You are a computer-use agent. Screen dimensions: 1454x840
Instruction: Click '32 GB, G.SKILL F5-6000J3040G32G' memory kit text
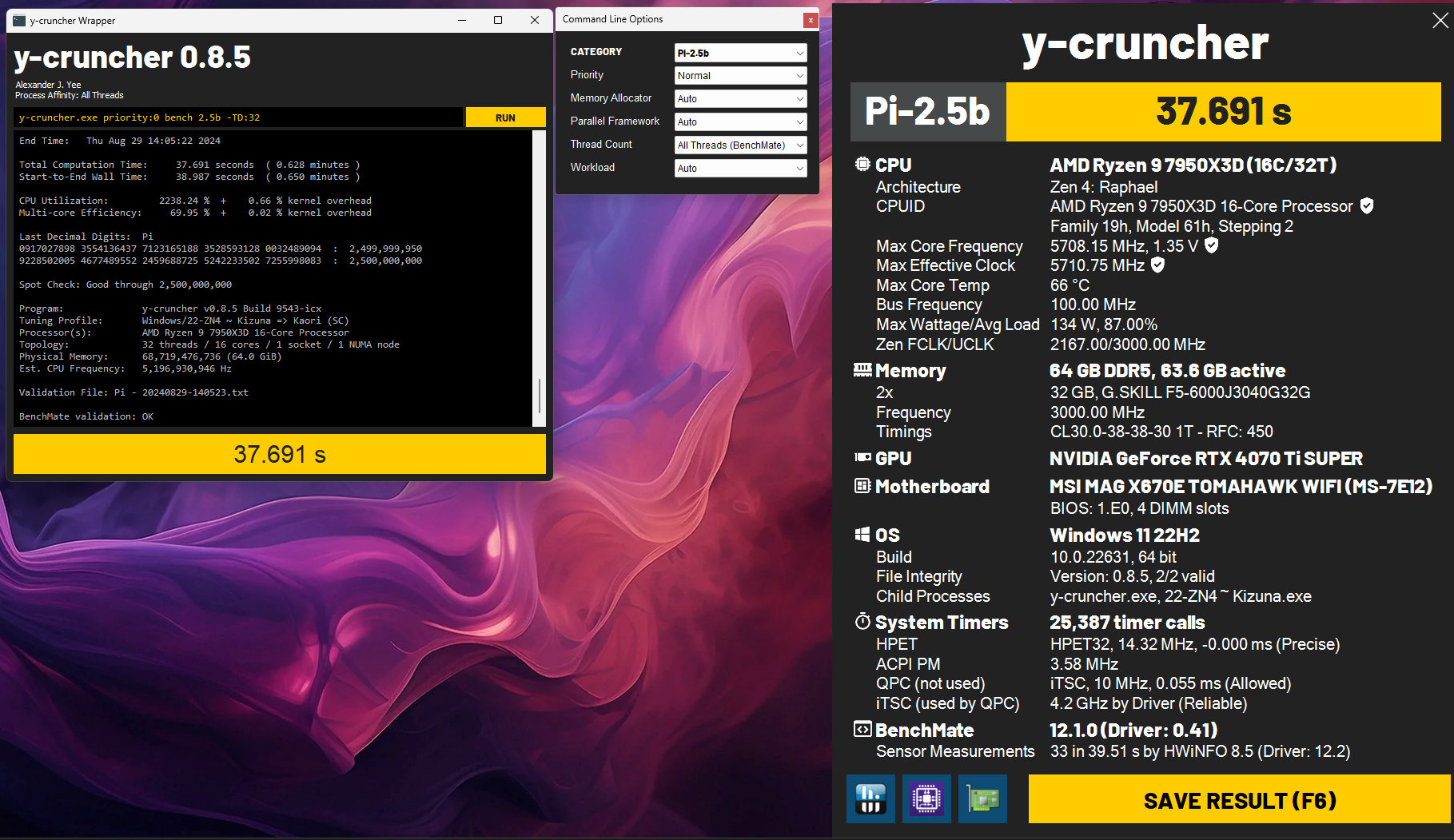(x=1180, y=392)
